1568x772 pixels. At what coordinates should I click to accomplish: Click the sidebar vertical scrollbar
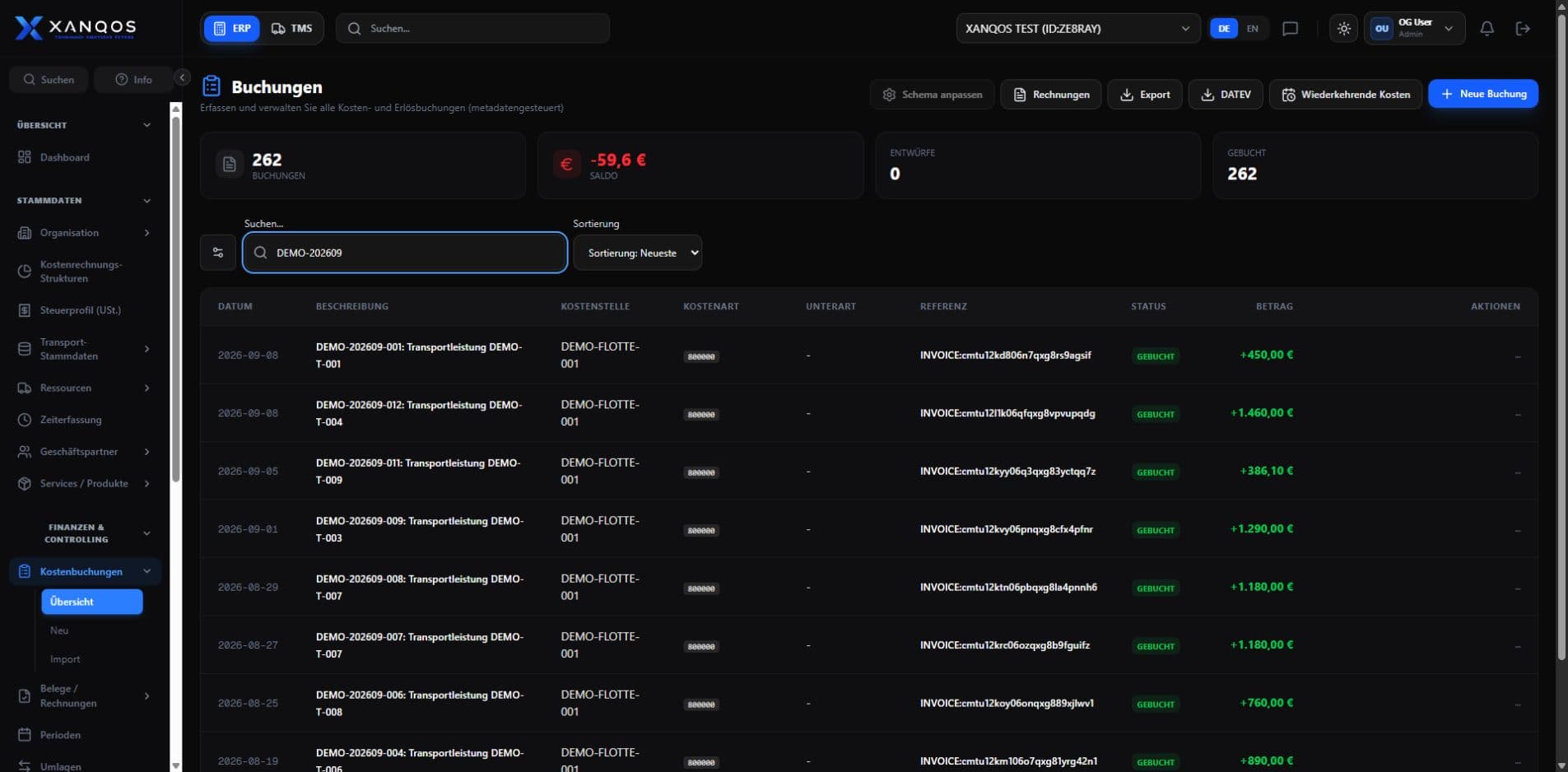175,298
